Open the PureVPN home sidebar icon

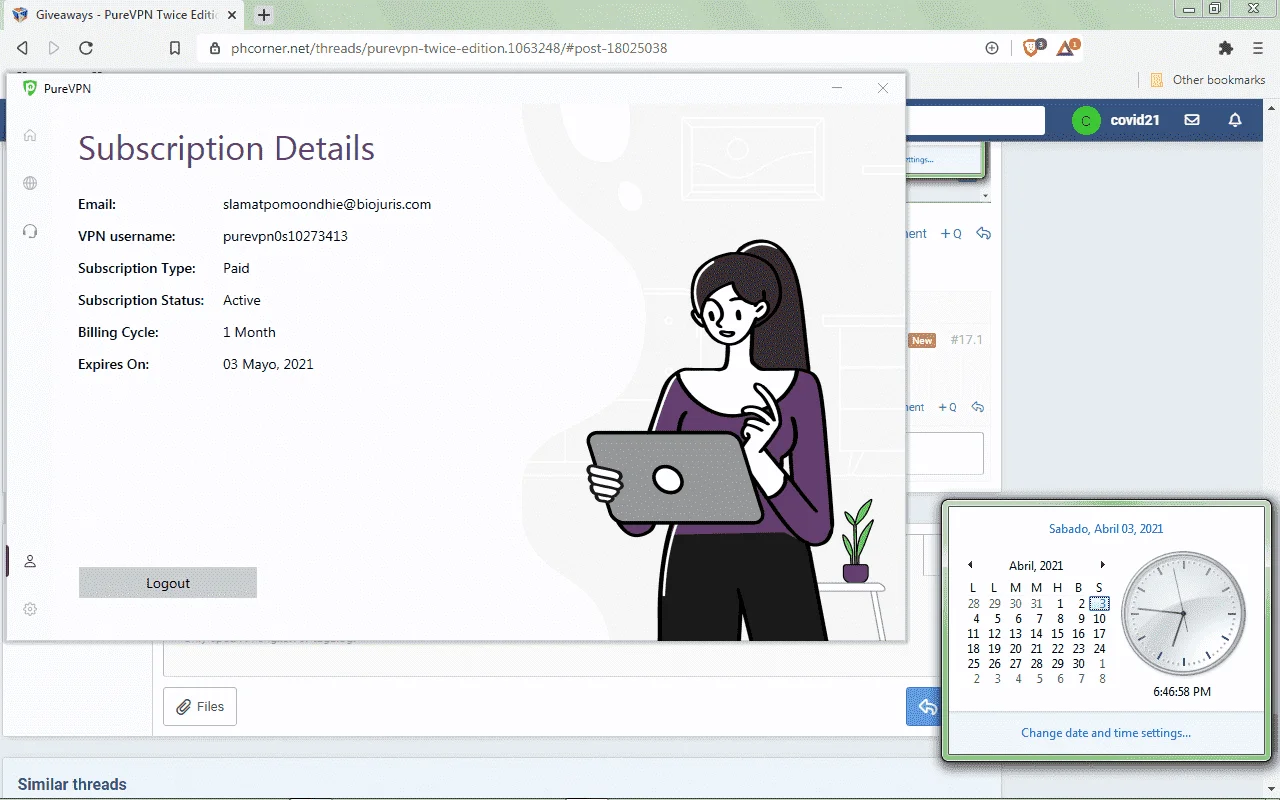click(30, 135)
